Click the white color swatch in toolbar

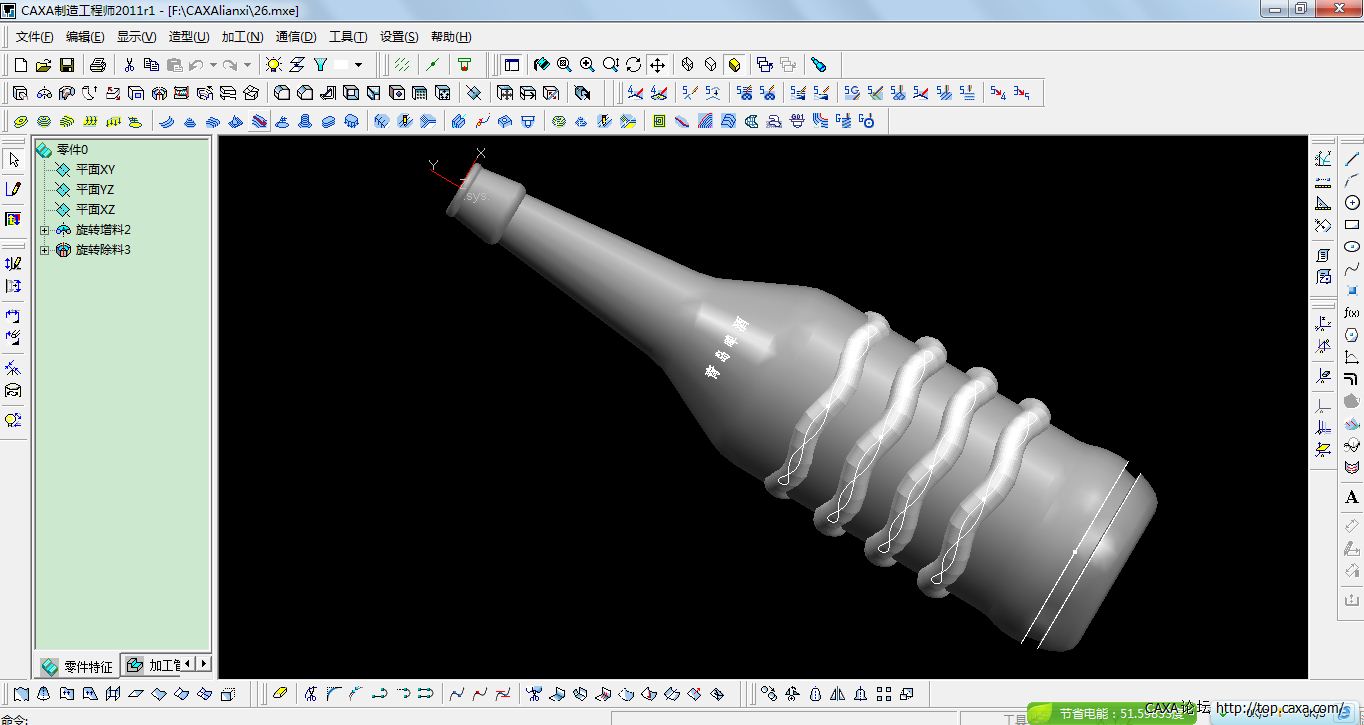(342, 65)
